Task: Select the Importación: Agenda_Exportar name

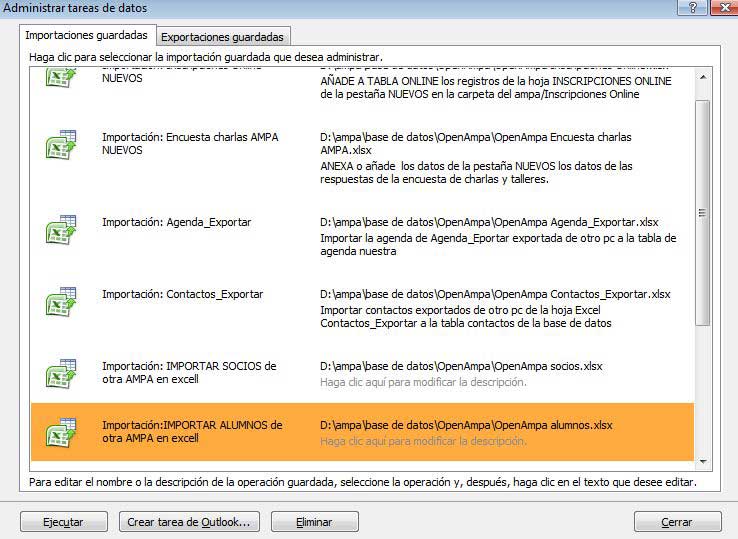Action: (176, 222)
